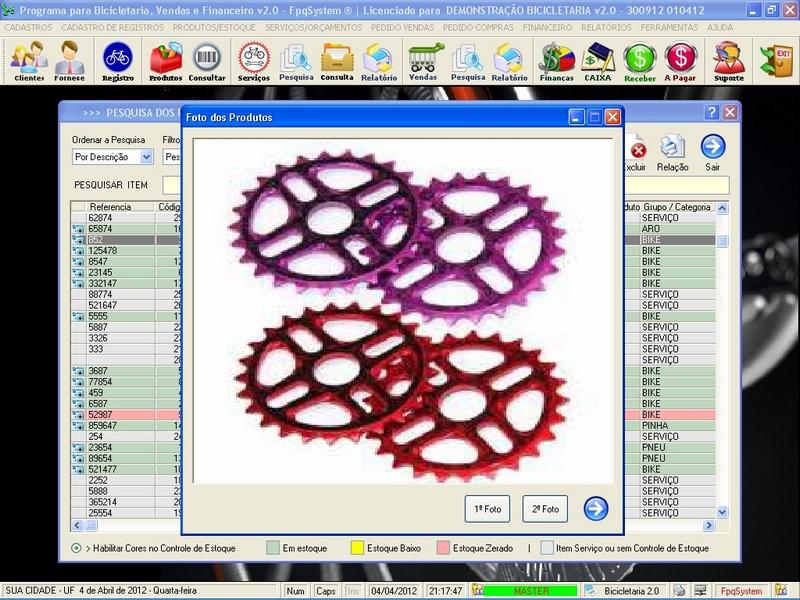Click FpqSystem status bar label
Screen dimensions: 800x600
coord(741,591)
